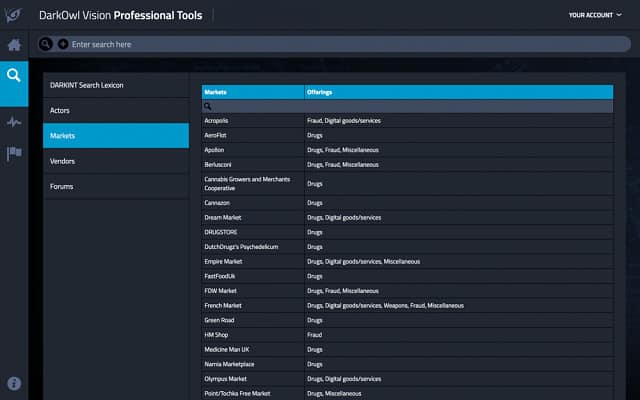Viewport: 640px width, 400px height.
Task: Select the HM Shop market row
Action: (407, 335)
